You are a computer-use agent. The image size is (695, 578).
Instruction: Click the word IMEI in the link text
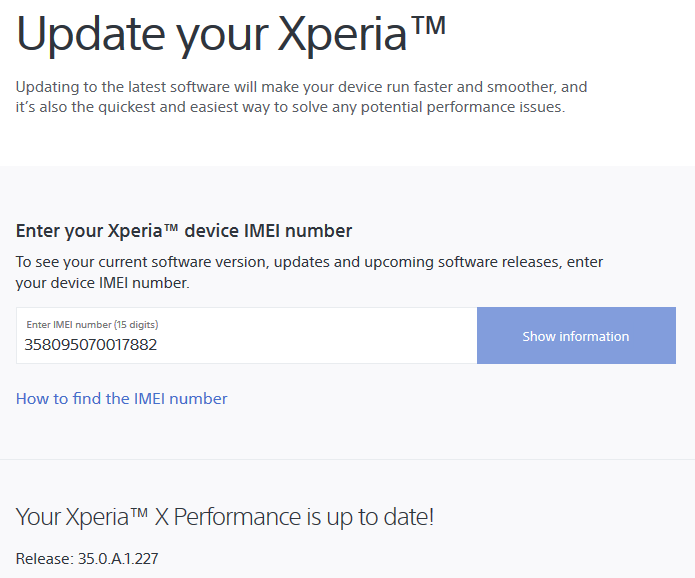[149, 398]
